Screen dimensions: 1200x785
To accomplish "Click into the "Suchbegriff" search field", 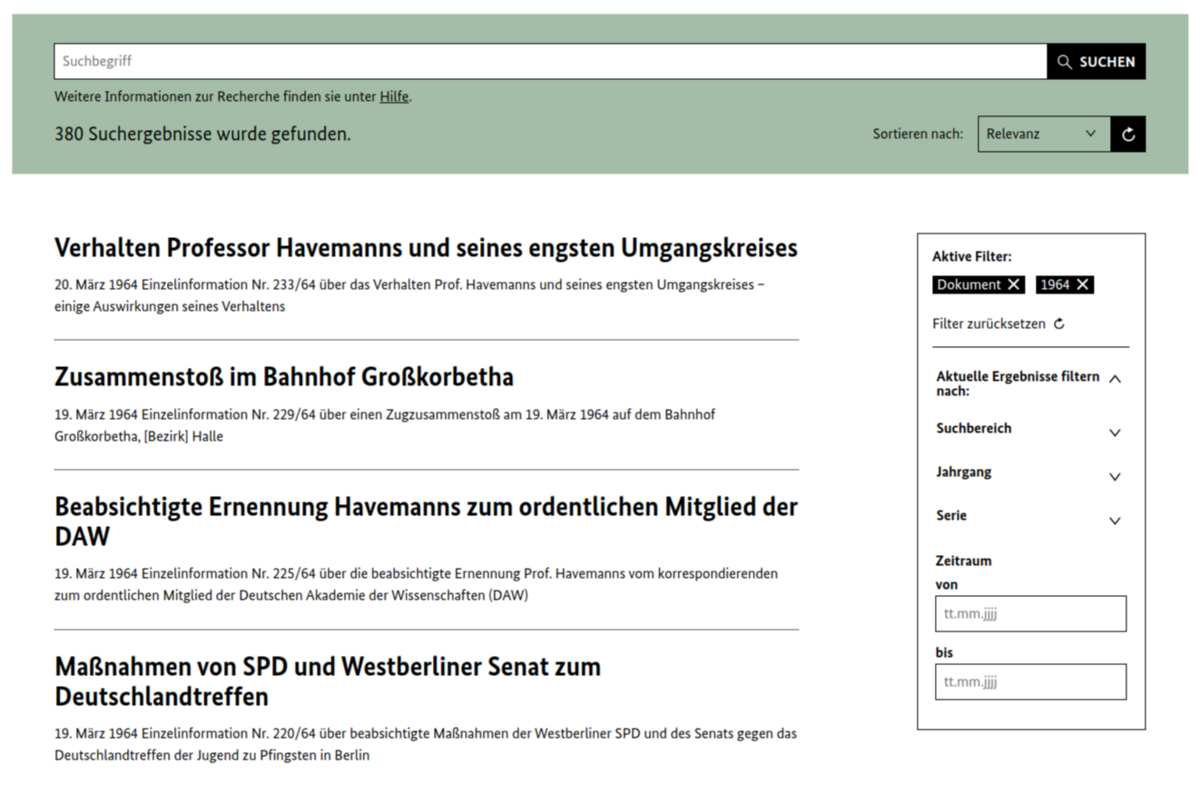I will point(400,61).
